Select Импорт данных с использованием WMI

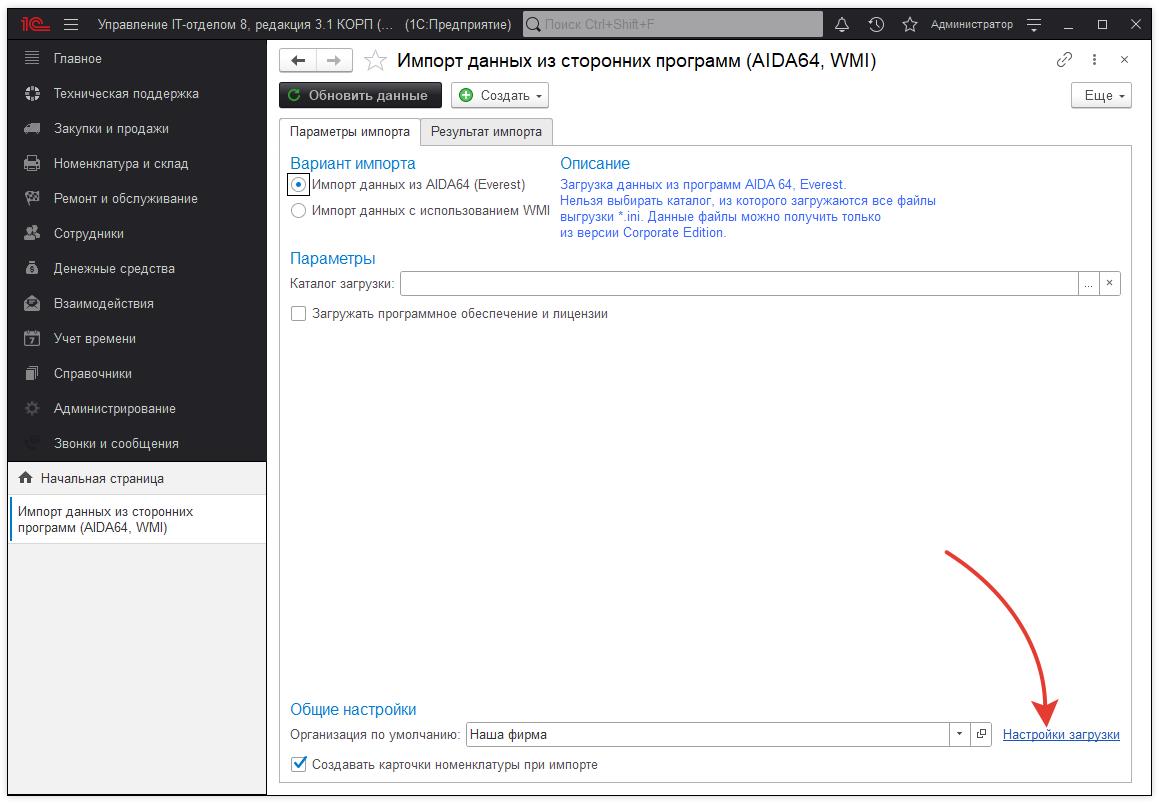point(298,209)
